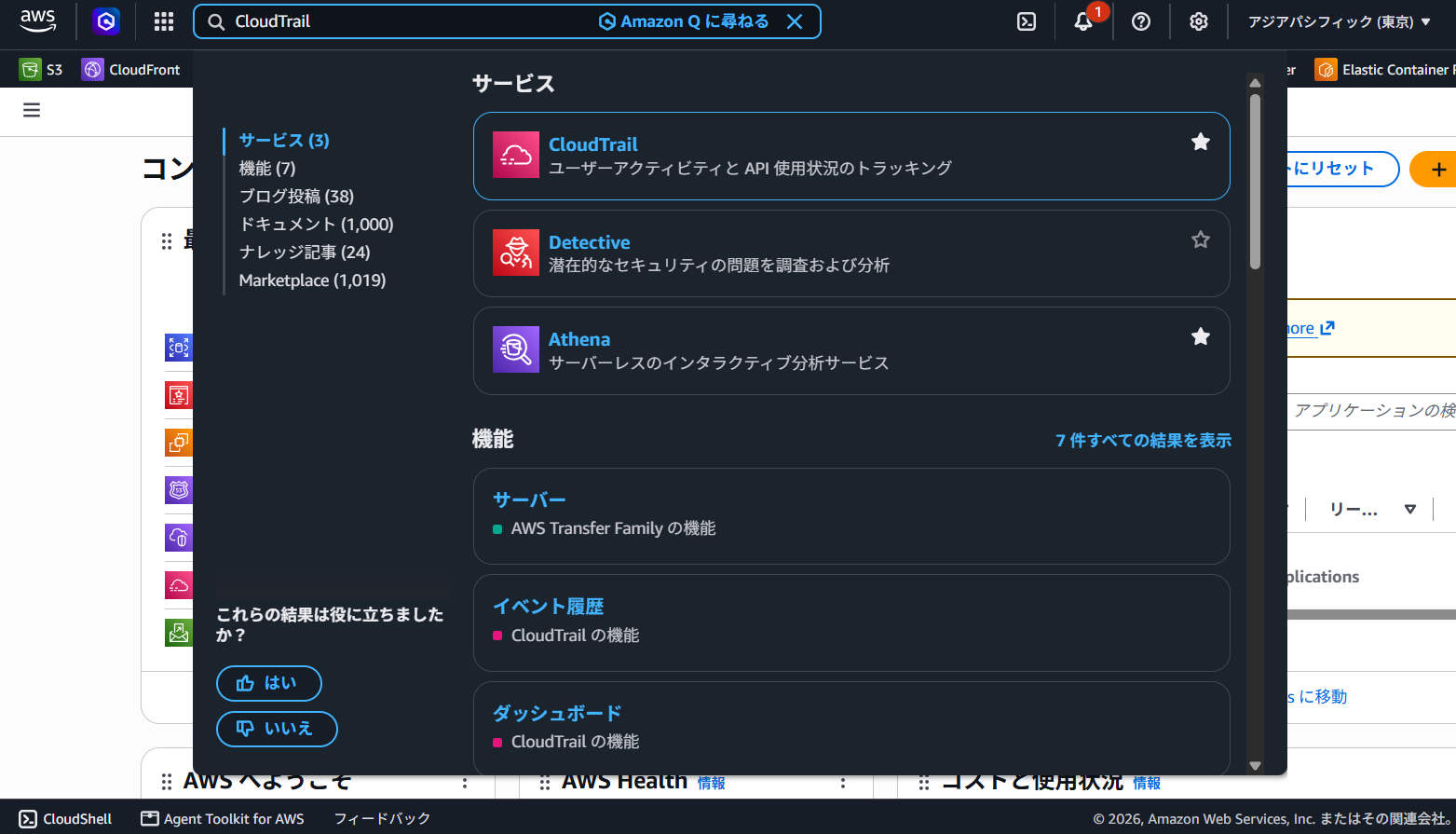Toggle the hamburger side navigation menu

tap(32, 110)
